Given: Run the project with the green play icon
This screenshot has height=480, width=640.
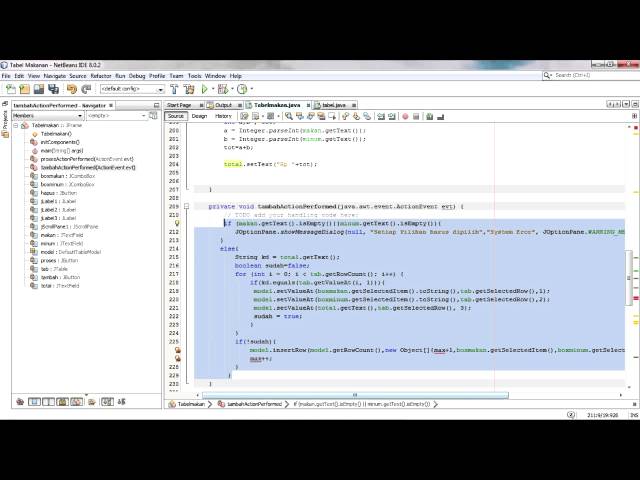Looking at the screenshot, I should 204,89.
